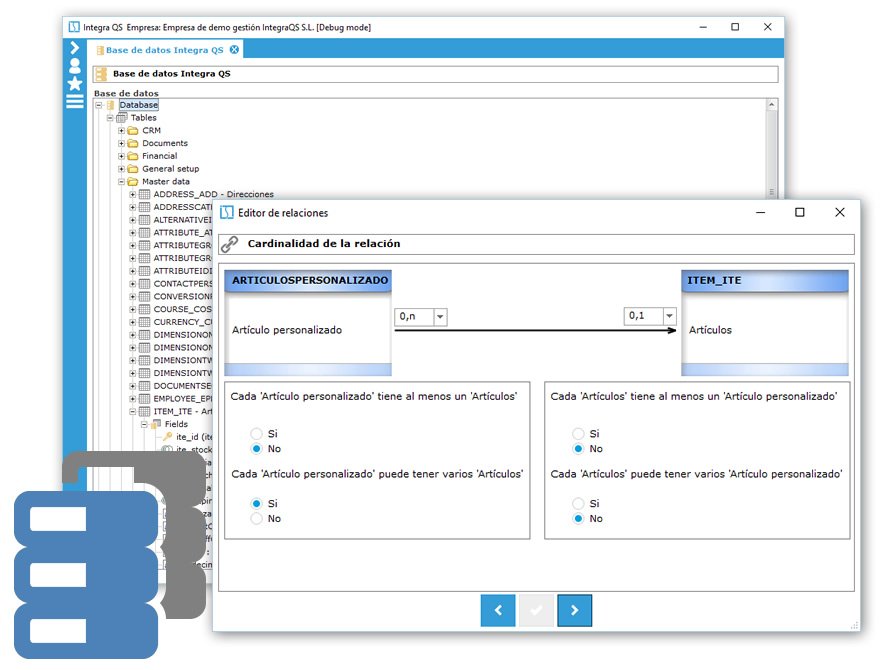Select the 'Fields' node label under ITEM_ITE
The width and height of the screenshot is (881, 670).
point(176,424)
